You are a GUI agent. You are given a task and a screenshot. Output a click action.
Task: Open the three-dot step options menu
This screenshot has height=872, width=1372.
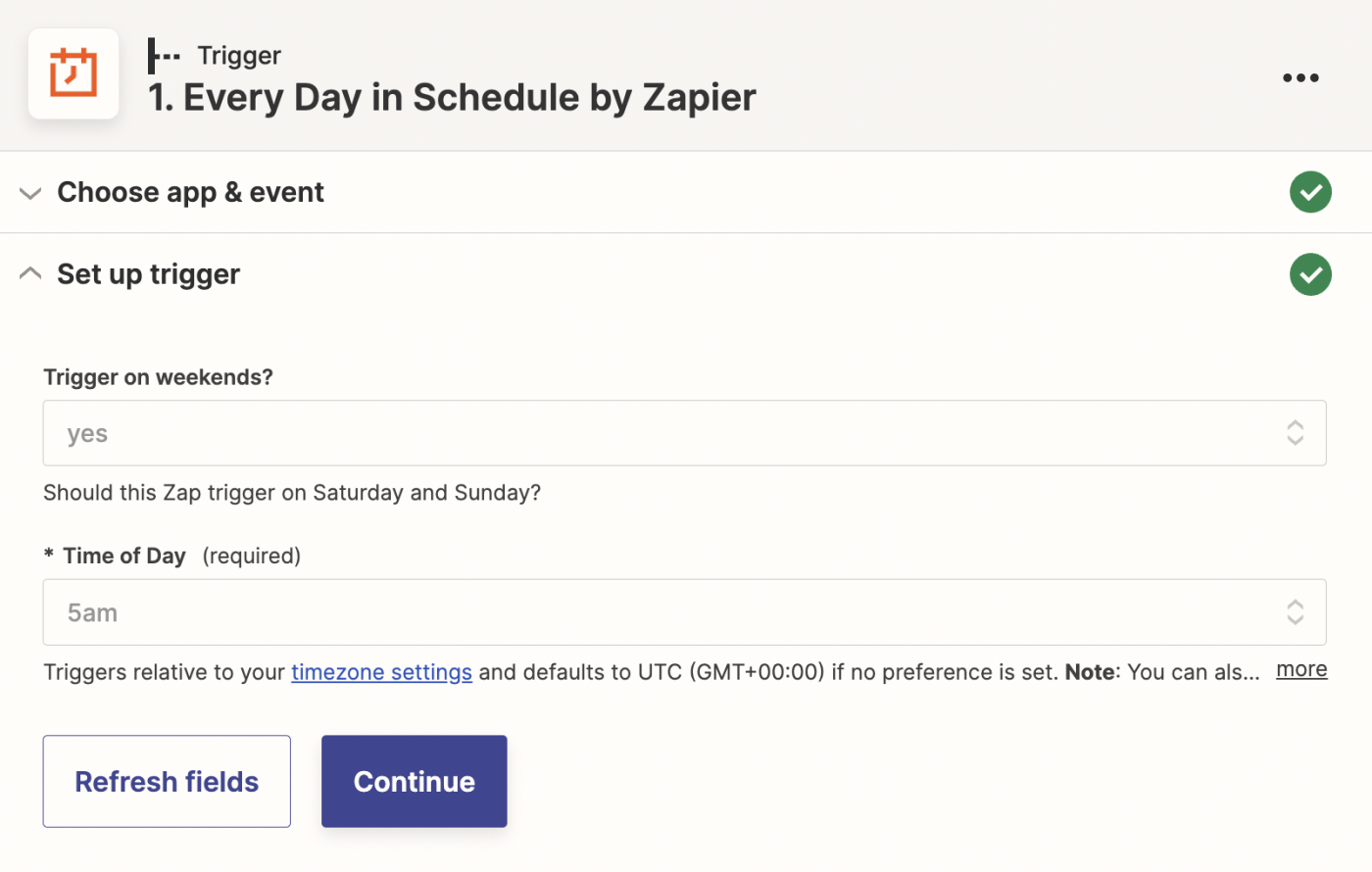point(1300,77)
